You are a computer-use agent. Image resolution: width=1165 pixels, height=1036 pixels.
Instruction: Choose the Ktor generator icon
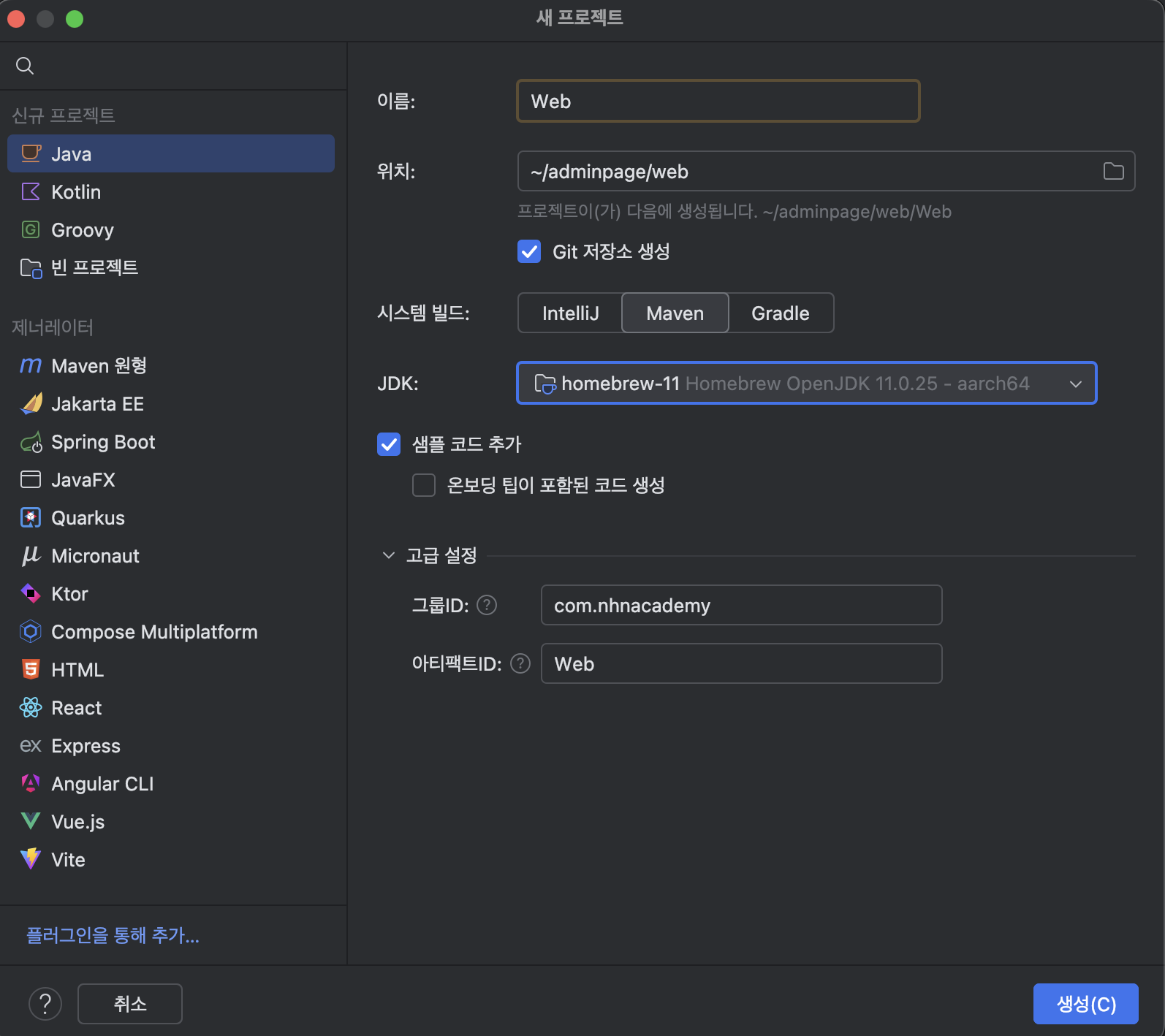point(31,593)
